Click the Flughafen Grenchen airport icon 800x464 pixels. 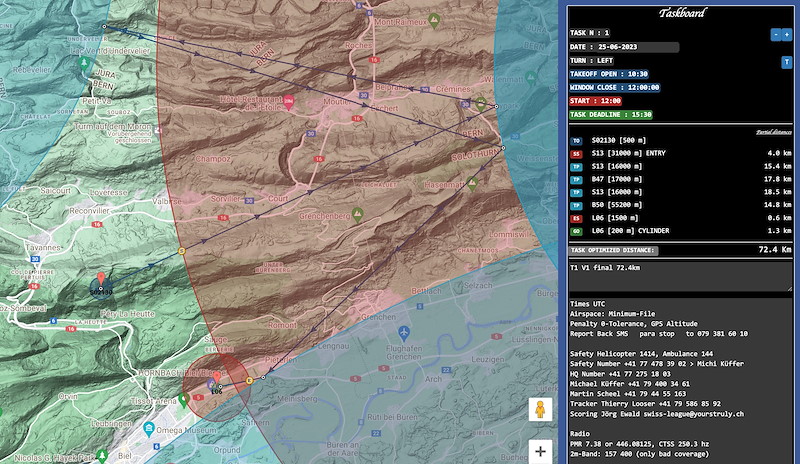click(x=403, y=332)
